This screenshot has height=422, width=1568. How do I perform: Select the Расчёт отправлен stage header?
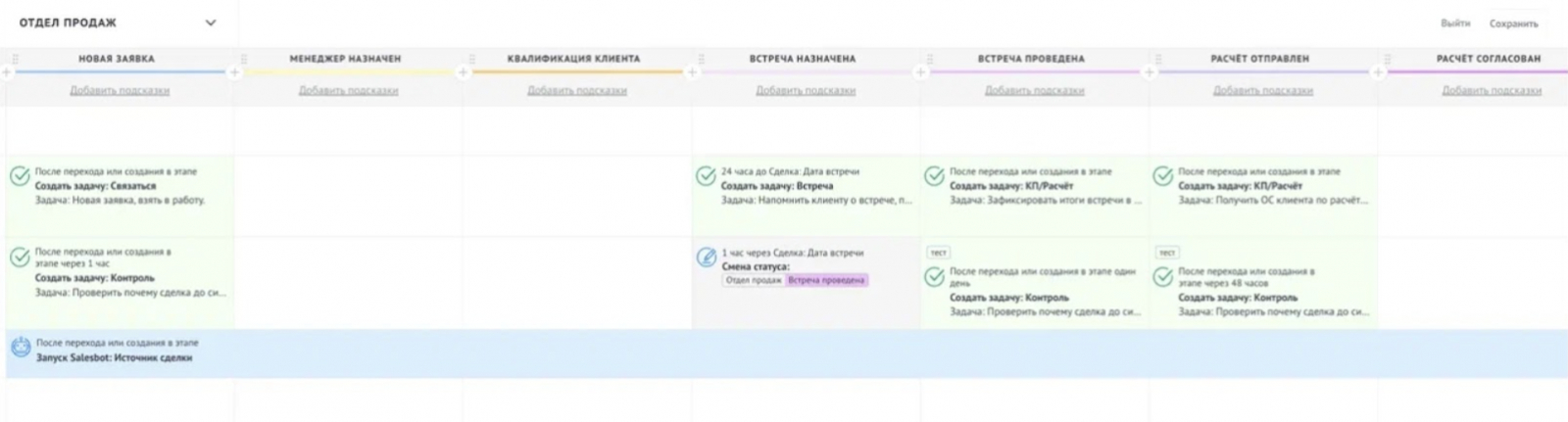pos(1259,59)
